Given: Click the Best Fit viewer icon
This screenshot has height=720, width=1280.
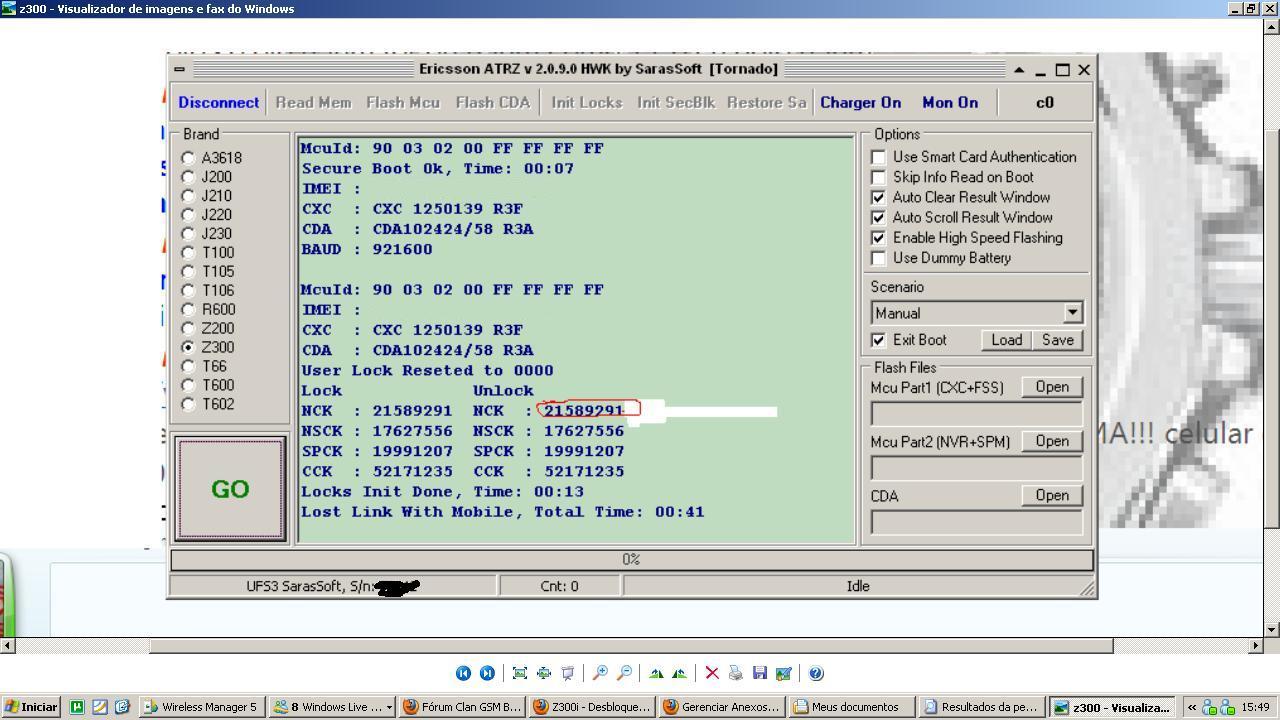Looking at the screenshot, I should point(520,673).
